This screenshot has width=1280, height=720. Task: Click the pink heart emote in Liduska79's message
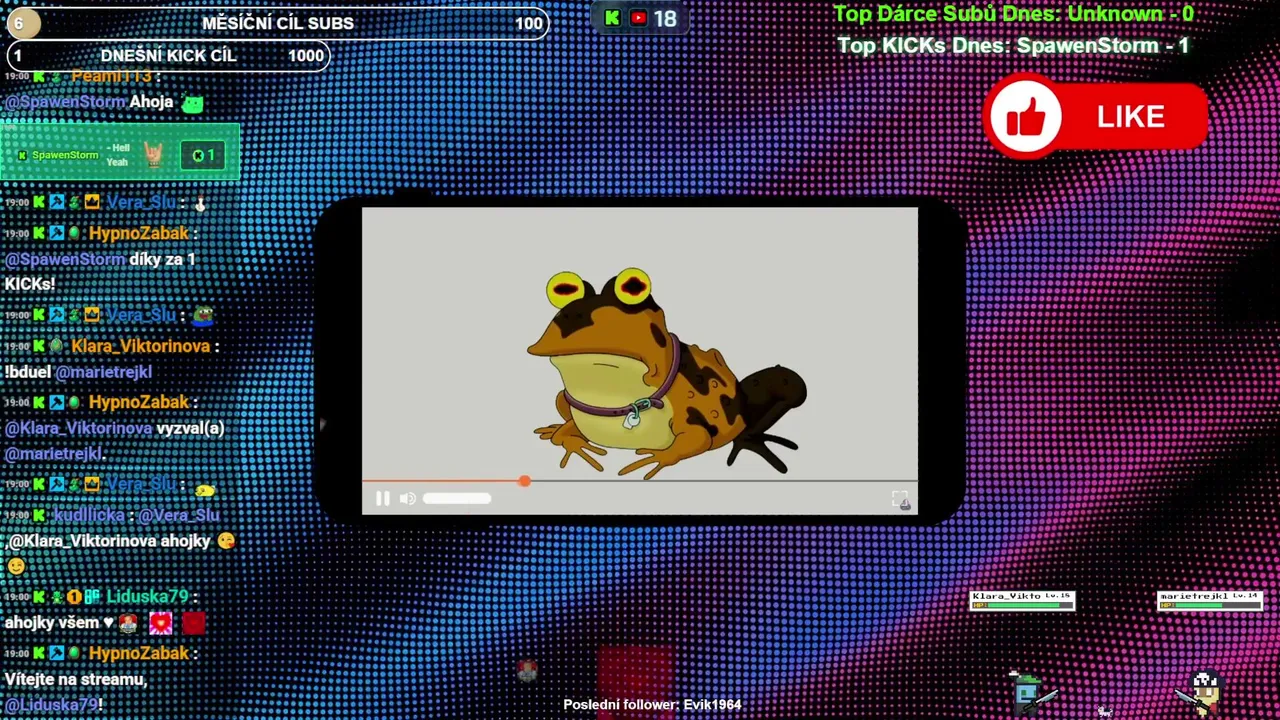click(x=160, y=624)
